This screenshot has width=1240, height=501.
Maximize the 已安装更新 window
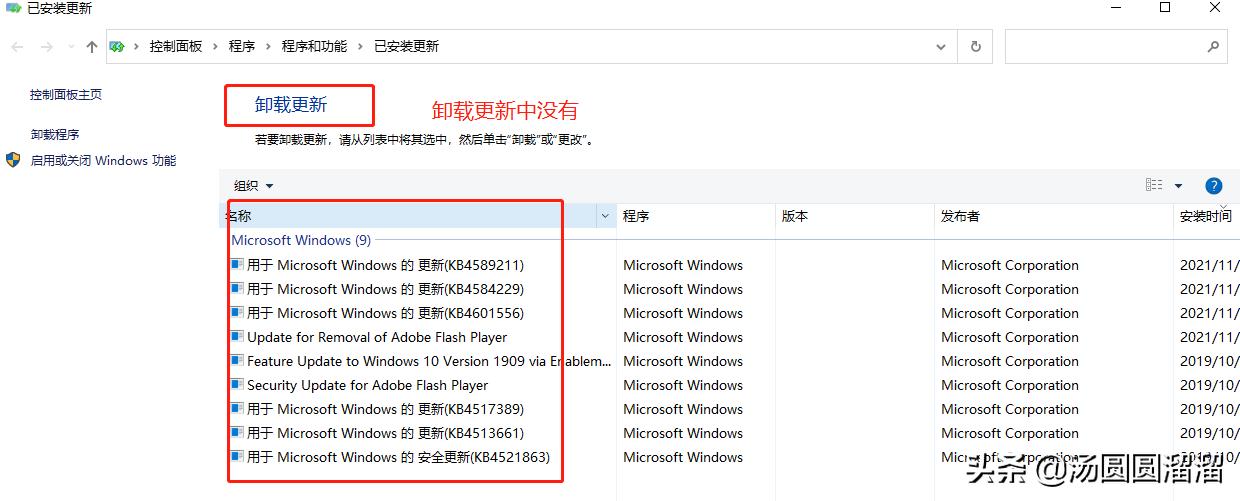[1165, 7]
